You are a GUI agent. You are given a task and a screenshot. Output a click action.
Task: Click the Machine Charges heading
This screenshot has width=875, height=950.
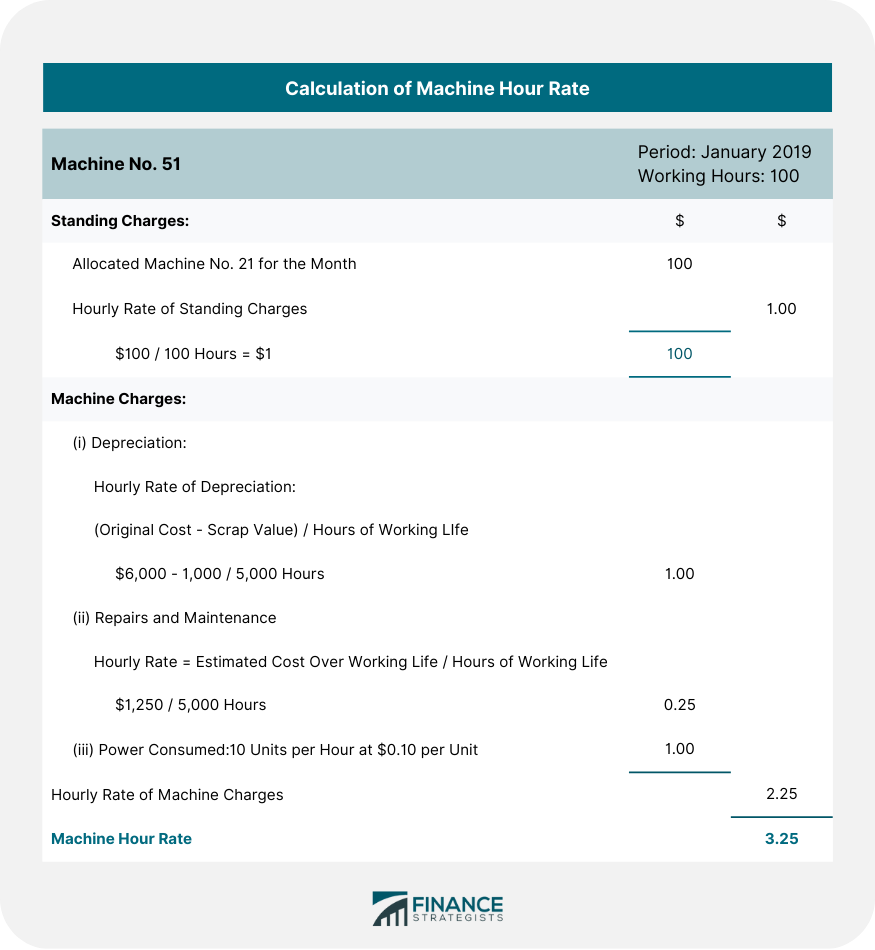coord(118,398)
